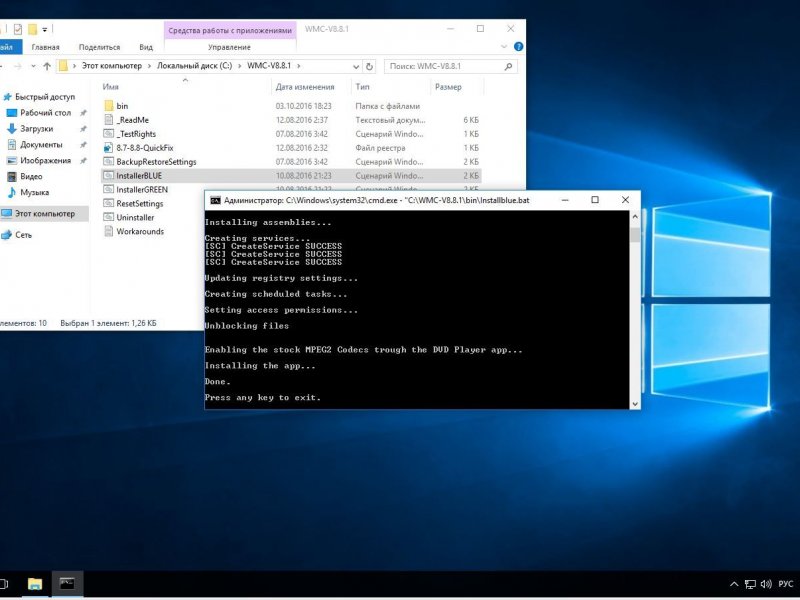Click the console scrollbar down arrow
This screenshot has width=800, height=600.
(635, 404)
